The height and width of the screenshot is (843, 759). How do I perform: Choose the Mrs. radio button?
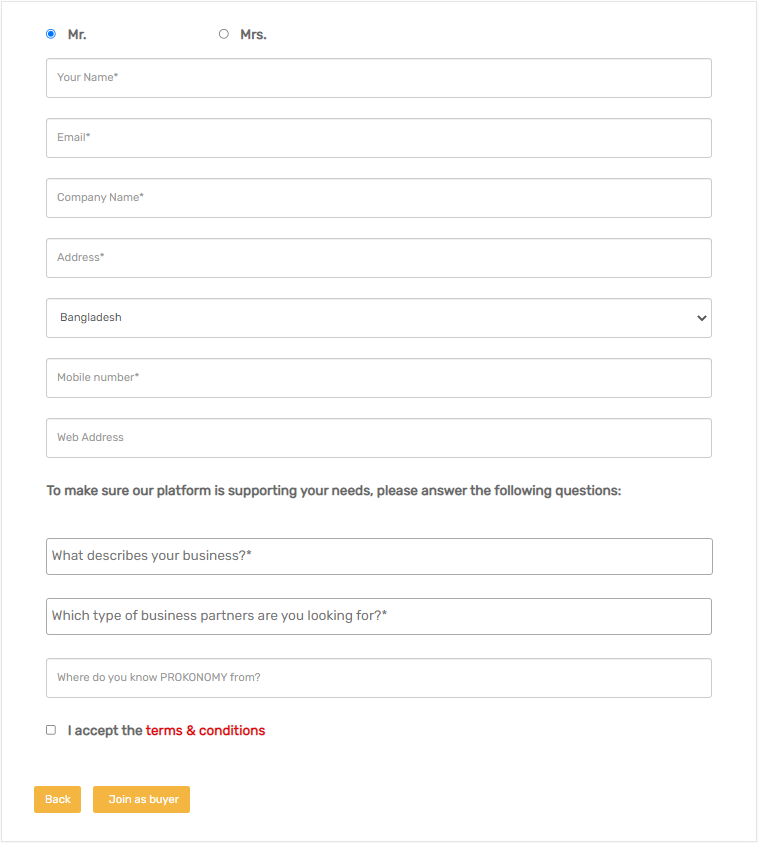[224, 34]
